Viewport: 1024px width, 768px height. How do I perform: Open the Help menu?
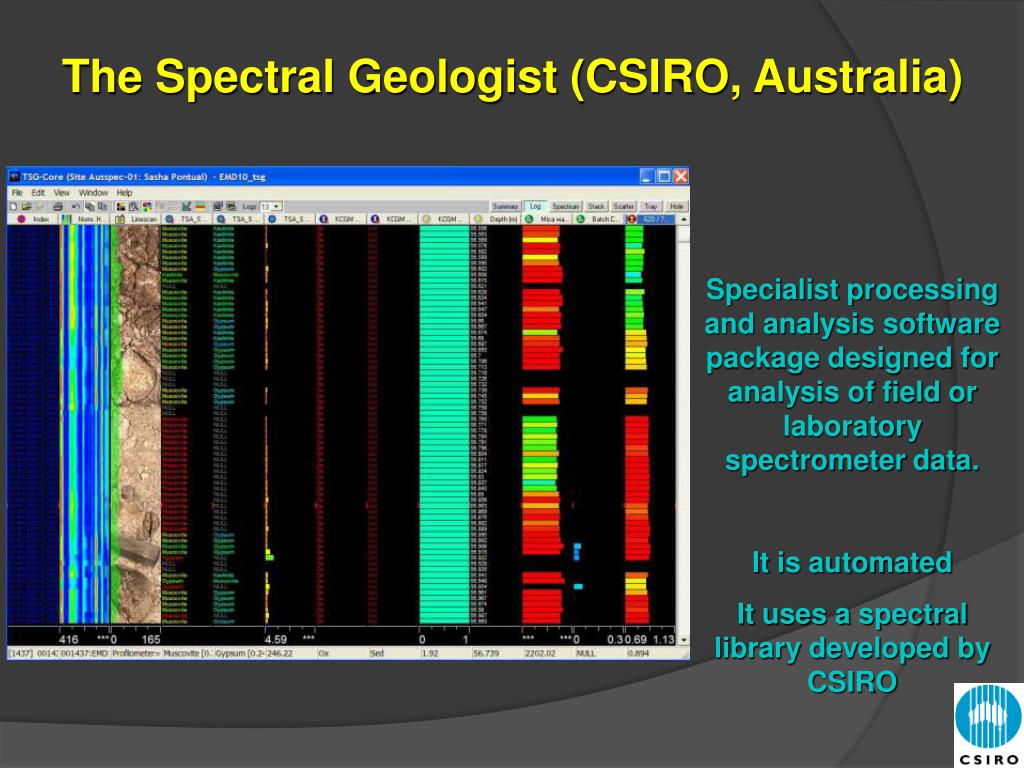(124, 193)
